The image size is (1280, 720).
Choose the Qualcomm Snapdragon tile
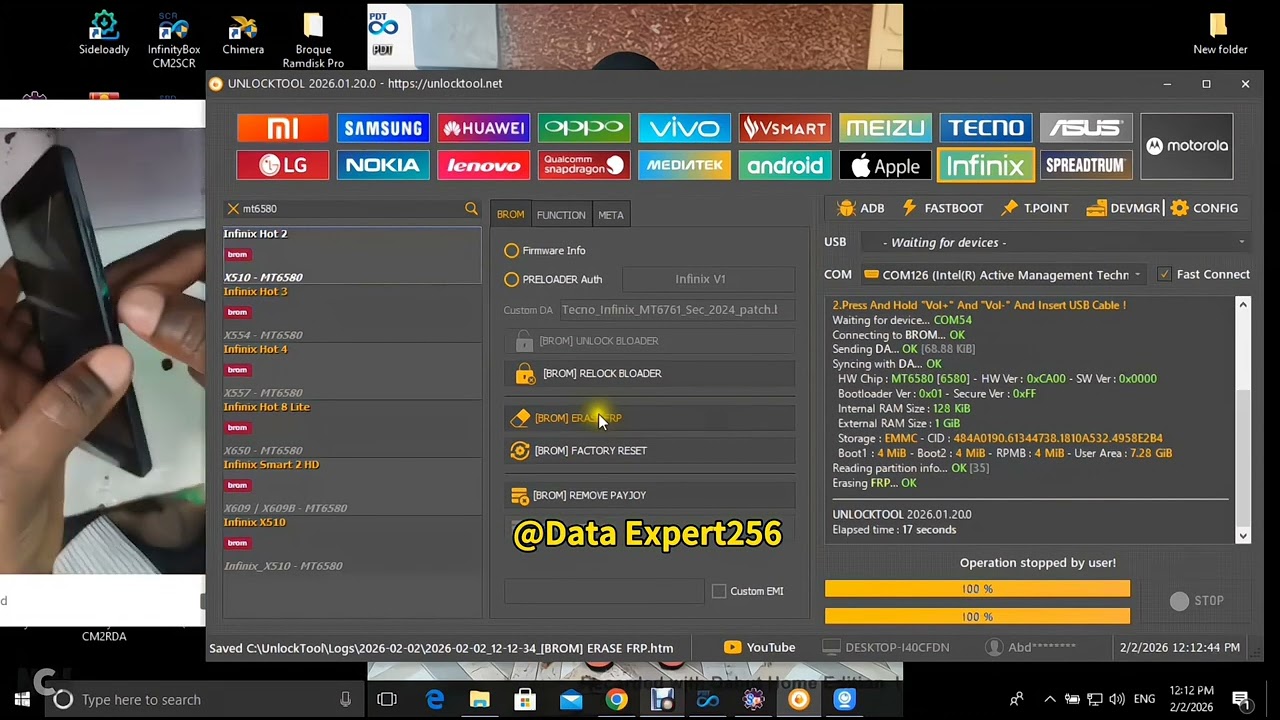click(584, 165)
